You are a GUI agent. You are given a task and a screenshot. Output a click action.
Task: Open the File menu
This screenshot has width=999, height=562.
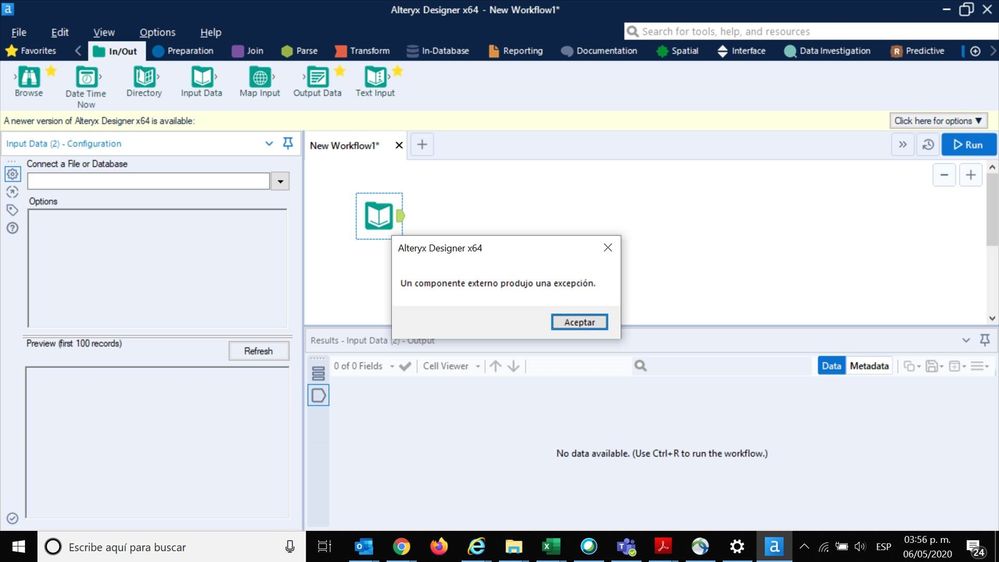(x=18, y=32)
